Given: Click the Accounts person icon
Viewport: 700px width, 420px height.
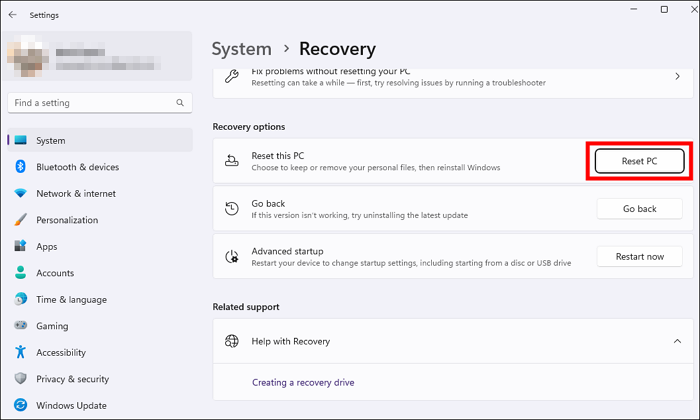Looking at the screenshot, I should (x=21, y=272).
